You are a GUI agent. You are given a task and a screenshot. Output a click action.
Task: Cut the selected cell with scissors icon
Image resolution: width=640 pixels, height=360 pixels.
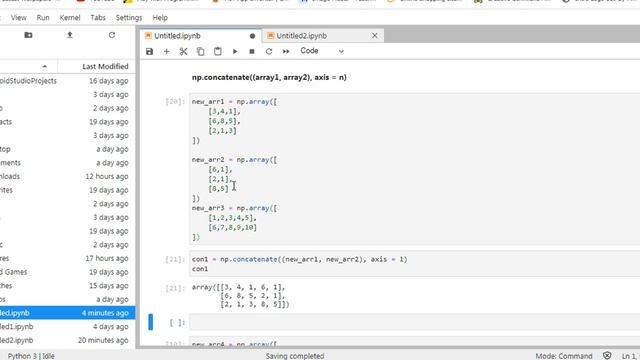(183, 51)
